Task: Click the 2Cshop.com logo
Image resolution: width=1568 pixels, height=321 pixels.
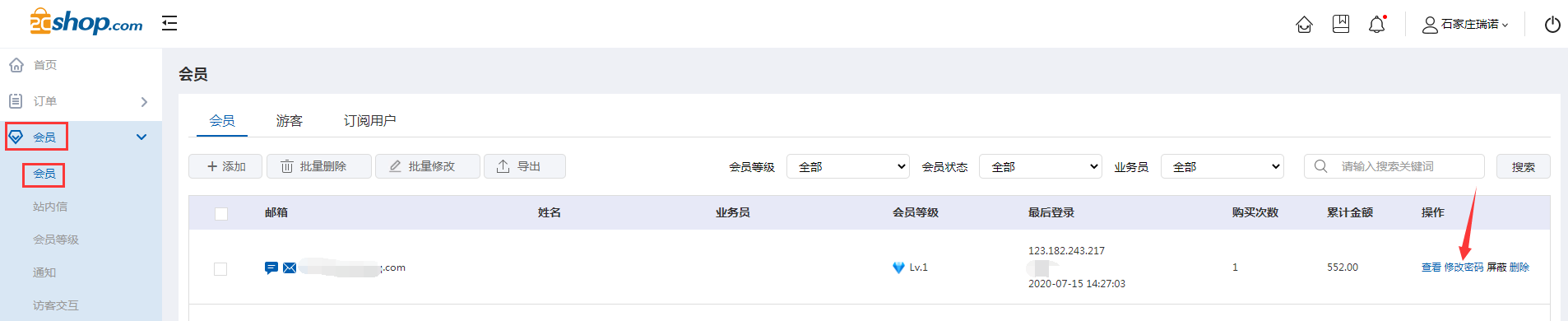Action: tap(86, 21)
